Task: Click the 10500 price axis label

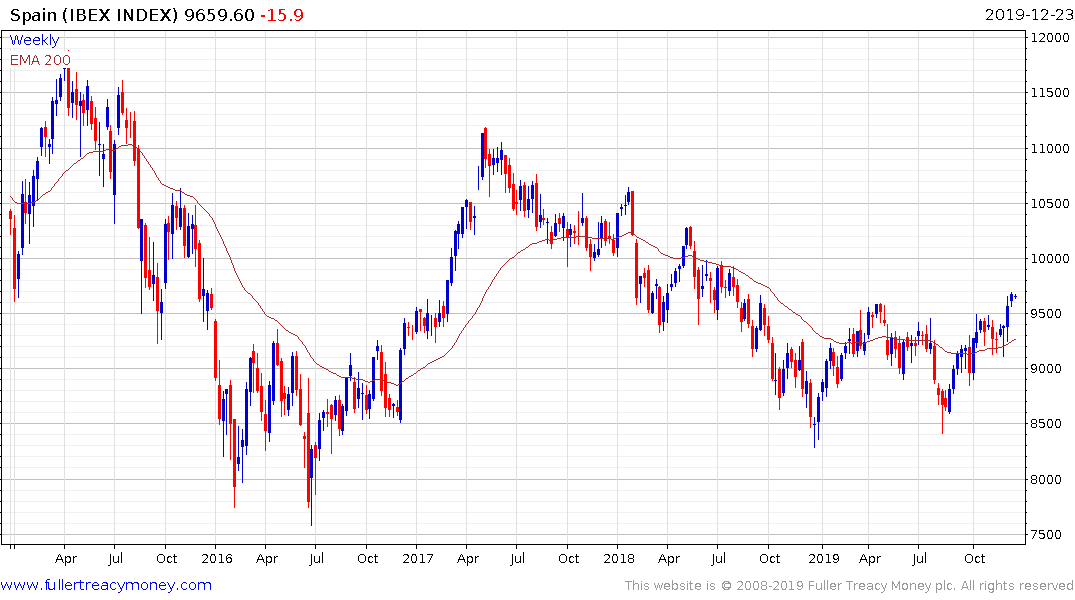Action: (x=1050, y=204)
